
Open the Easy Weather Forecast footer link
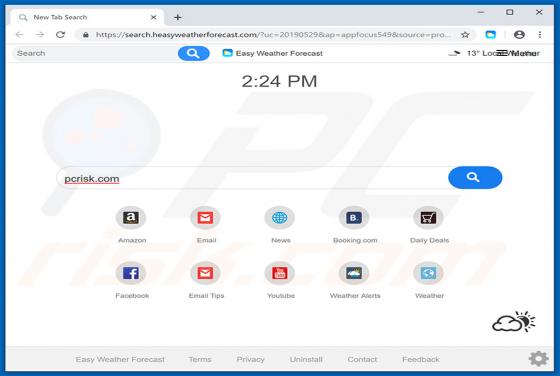(120, 360)
